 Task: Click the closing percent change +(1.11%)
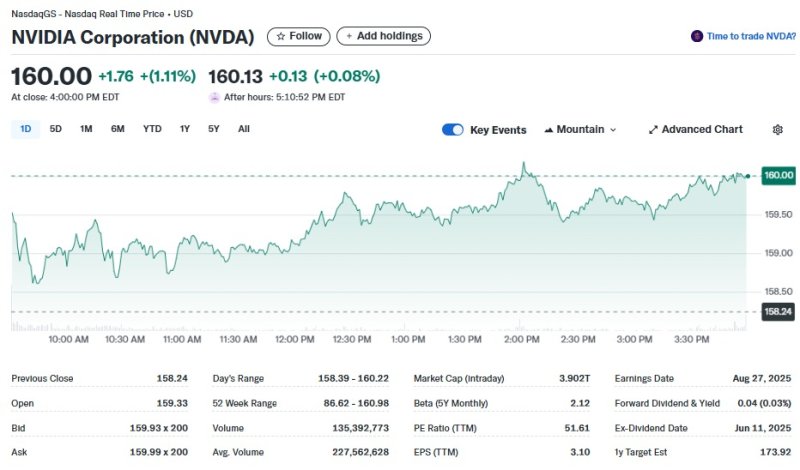tap(168, 77)
